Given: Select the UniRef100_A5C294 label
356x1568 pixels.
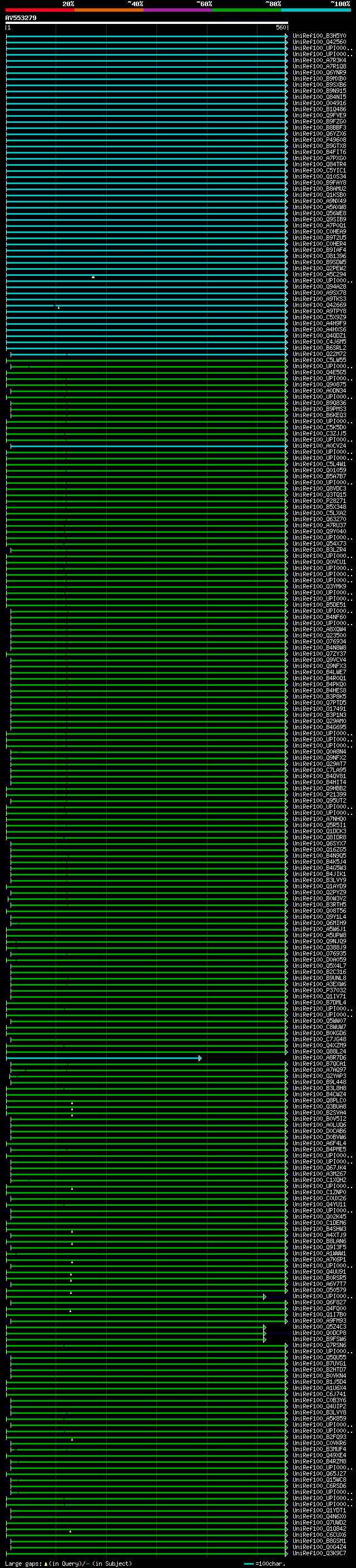Looking at the screenshot, I should coord(319,274).
